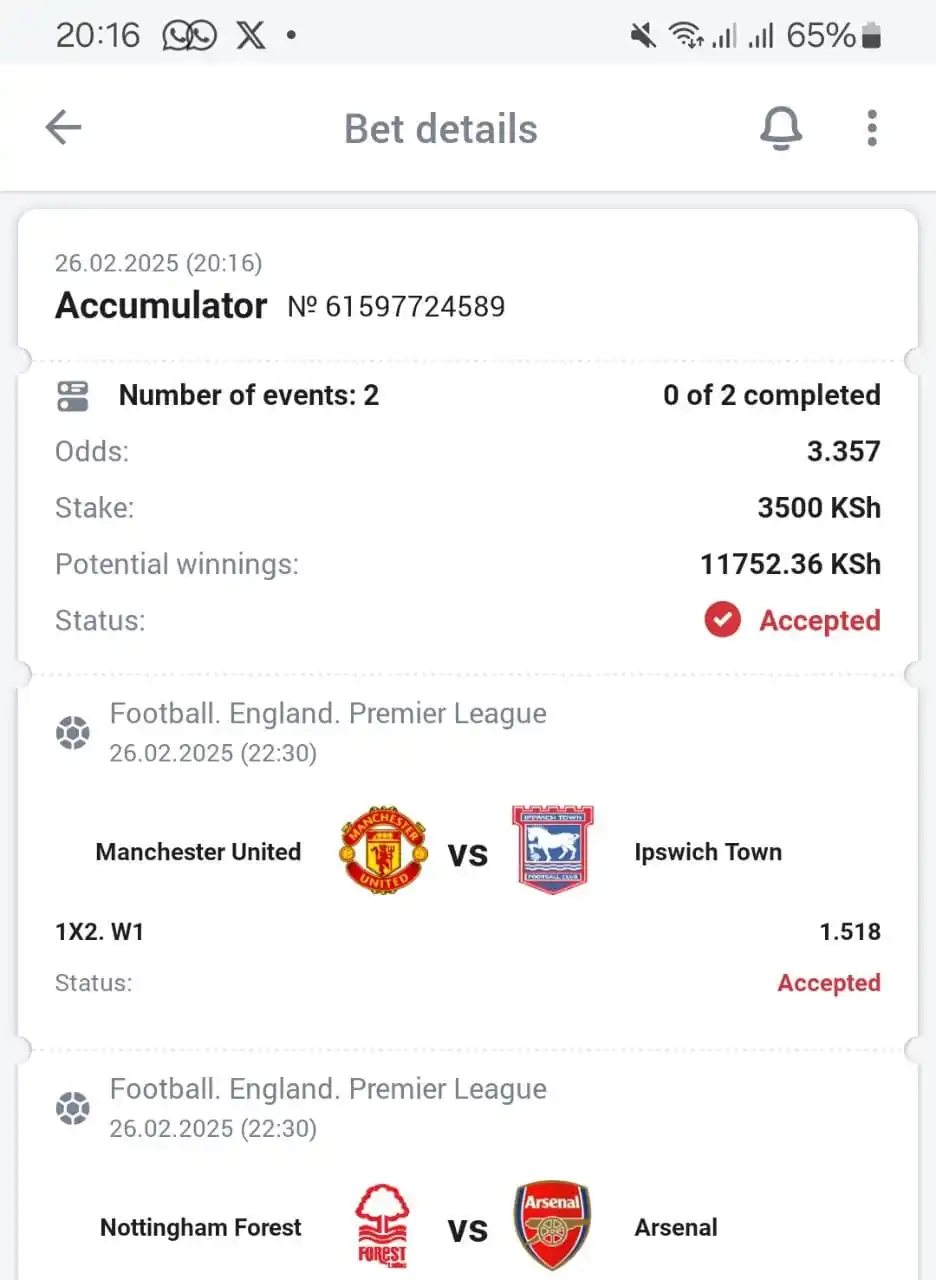Tap the Ipswich Town team name
Image resolution: width=936 pixels, height=1280 pixels.
[x=708, y=852]
